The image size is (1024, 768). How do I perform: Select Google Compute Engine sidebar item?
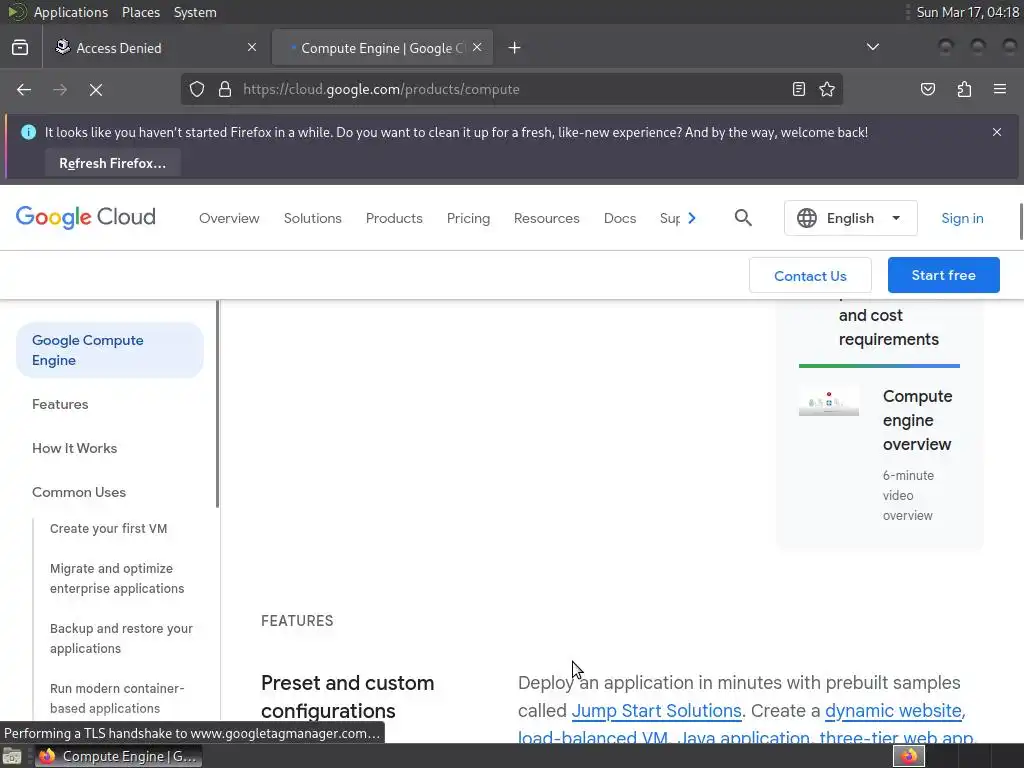tap(110, 350)
